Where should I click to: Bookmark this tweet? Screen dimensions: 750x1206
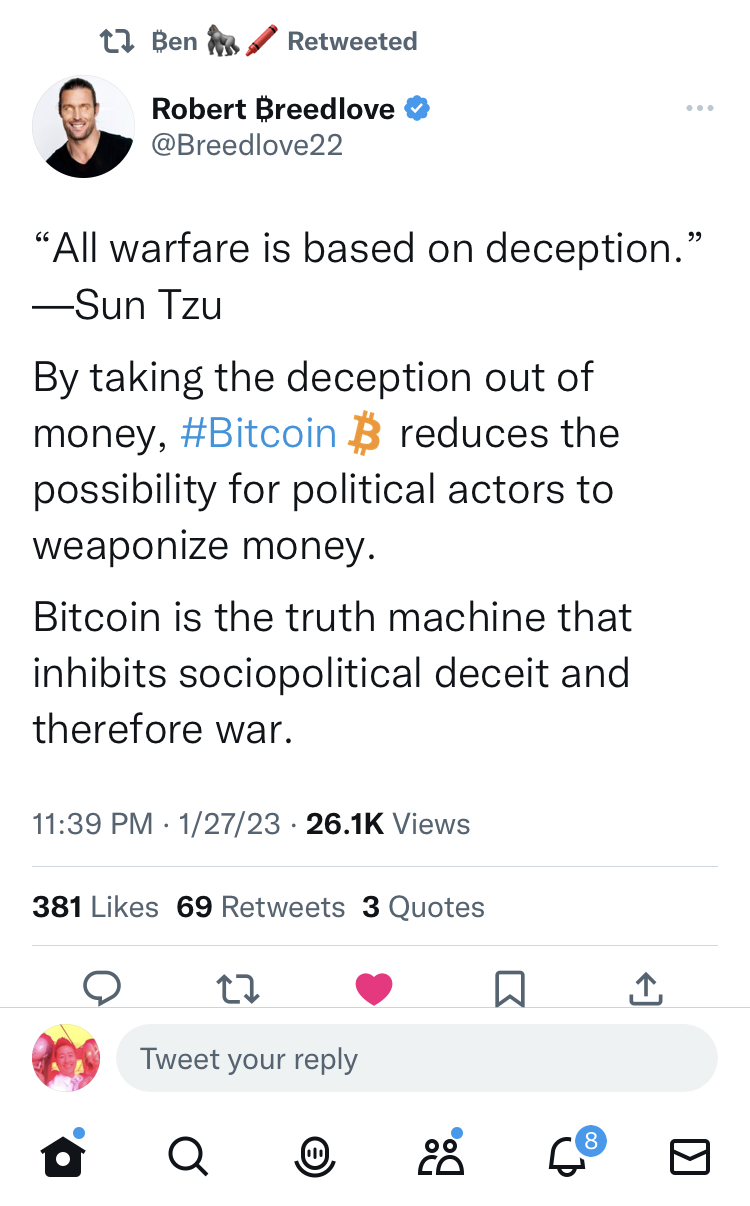510,988
